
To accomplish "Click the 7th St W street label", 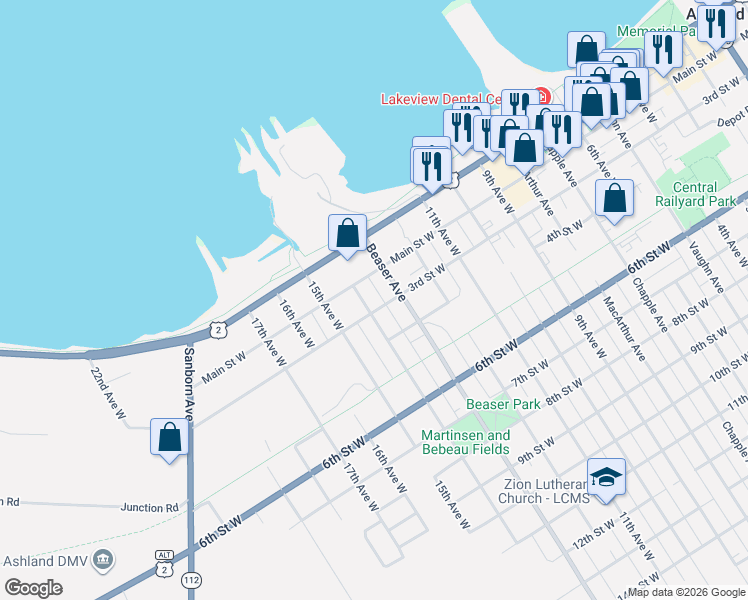I will tap(530, 373).
